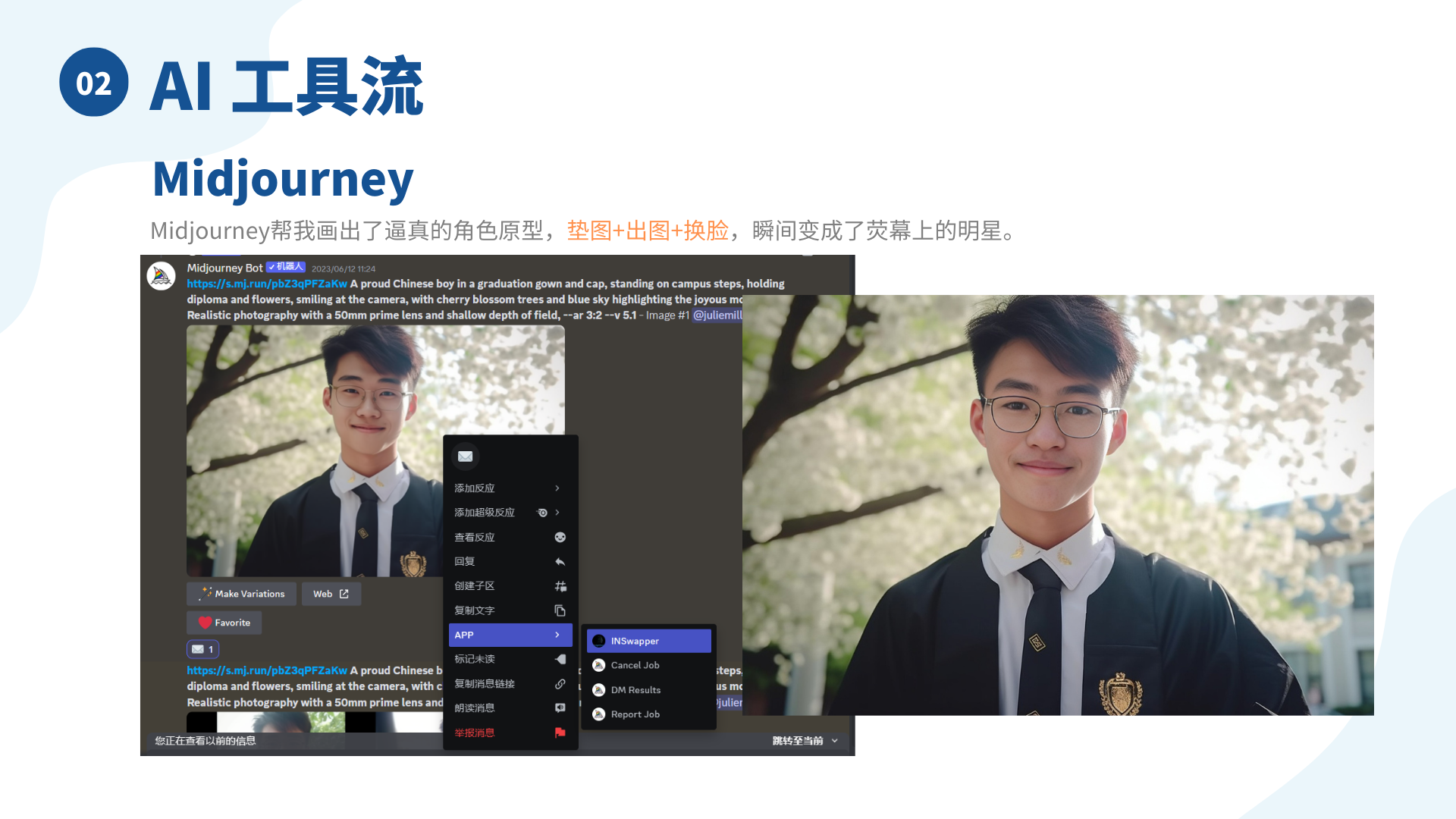Open the APP menu entry
The height and width of the screenshot is (819, 1456).
pos(510,635)
